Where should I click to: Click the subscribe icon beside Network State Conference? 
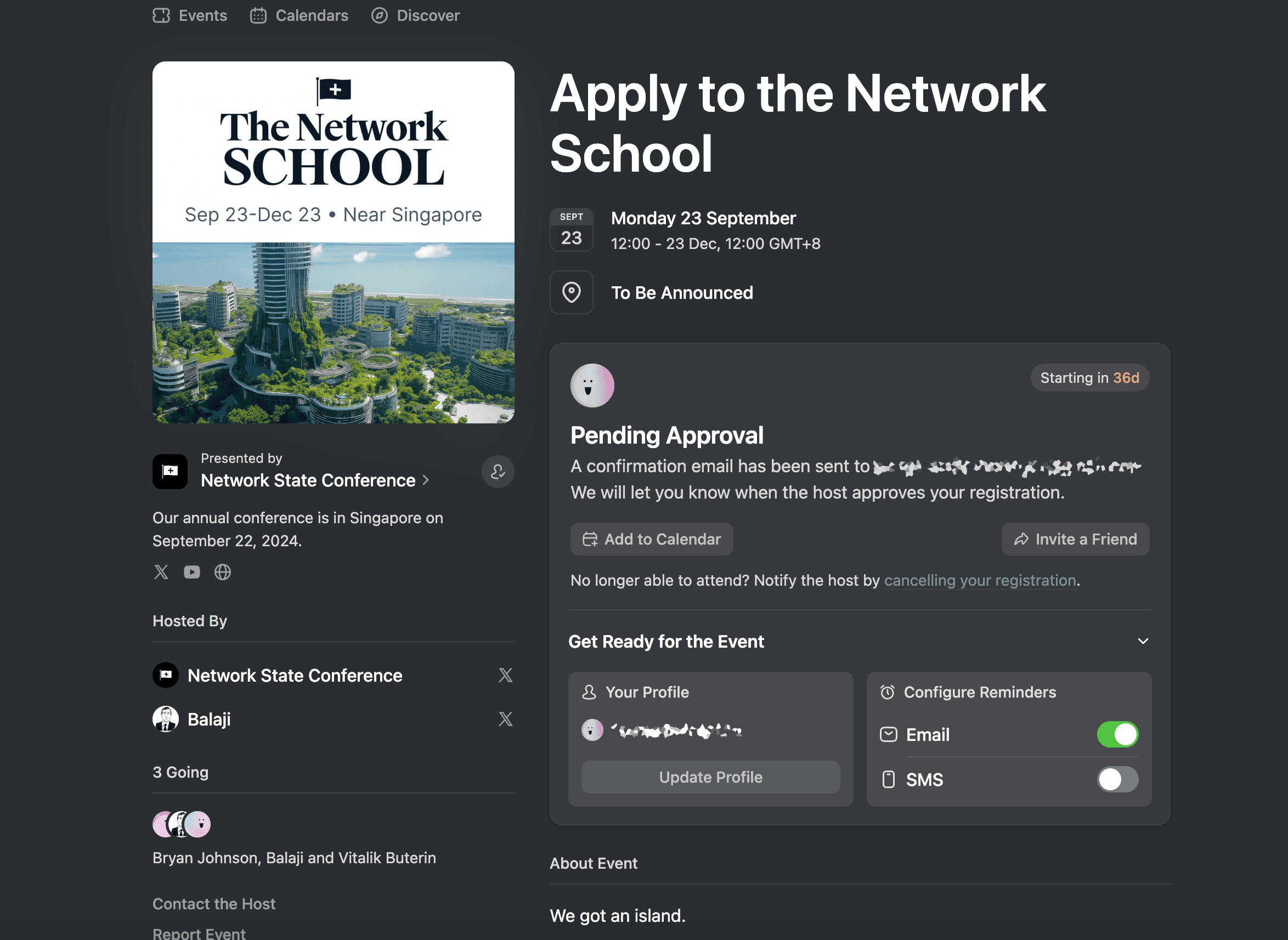click(x=498, y=472)
